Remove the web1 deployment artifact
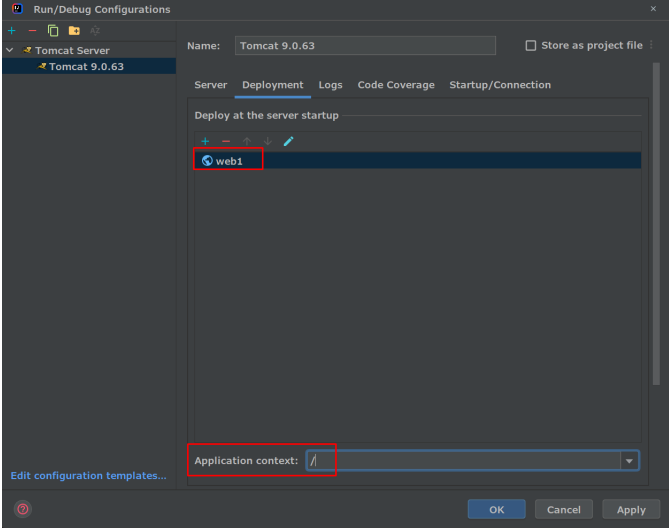 [x=226, y=141]
